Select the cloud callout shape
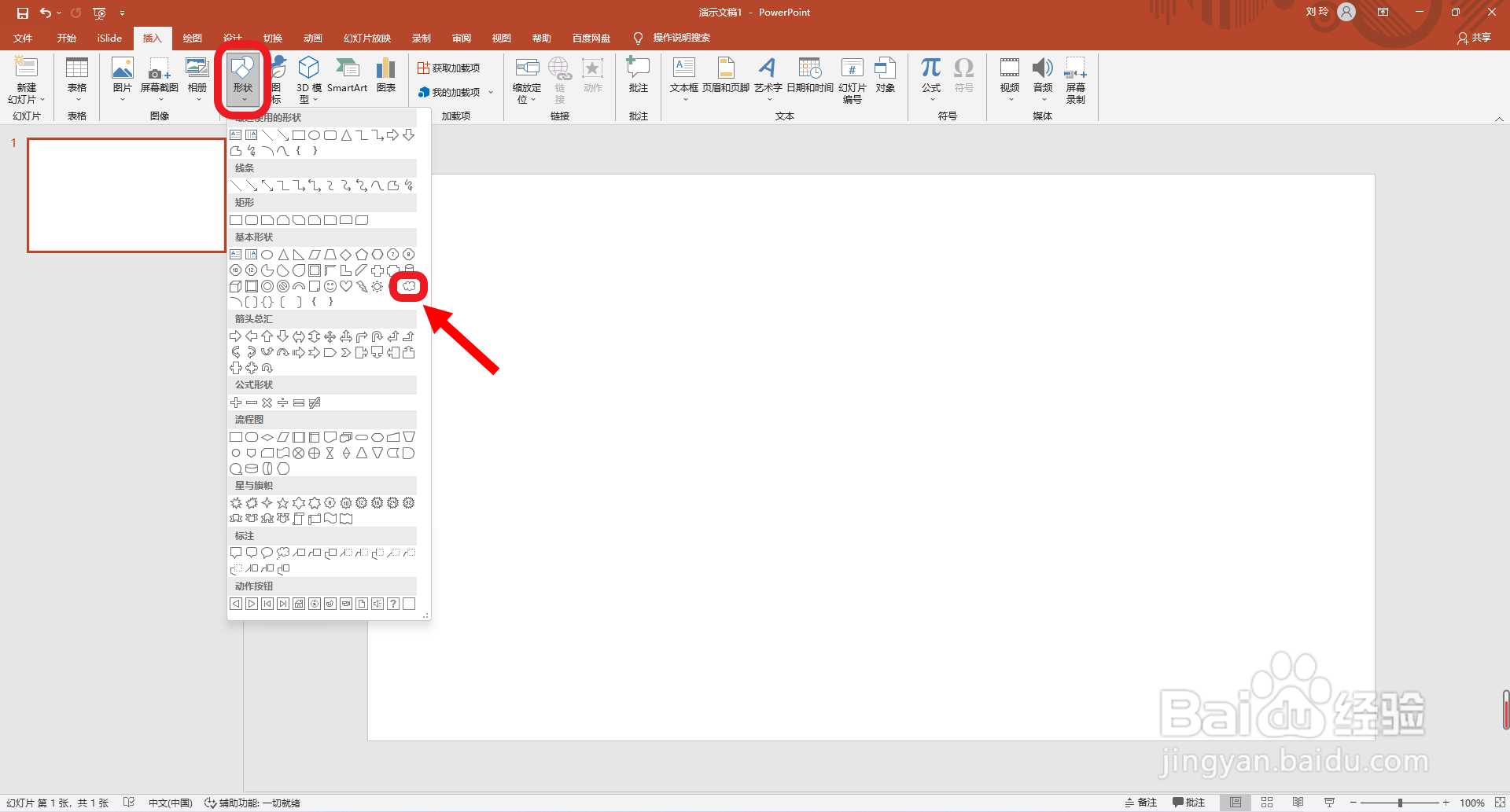 (283, 553)
